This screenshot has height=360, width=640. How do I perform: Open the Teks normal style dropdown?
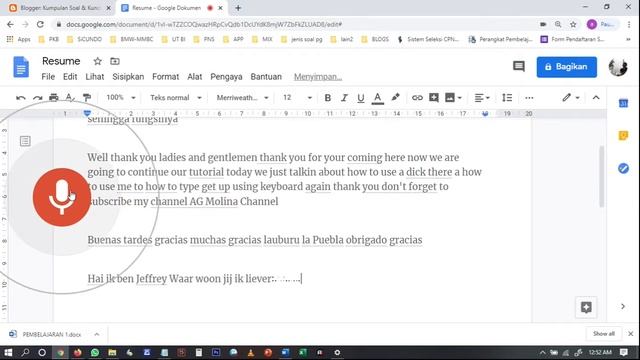tap(176, 98)
